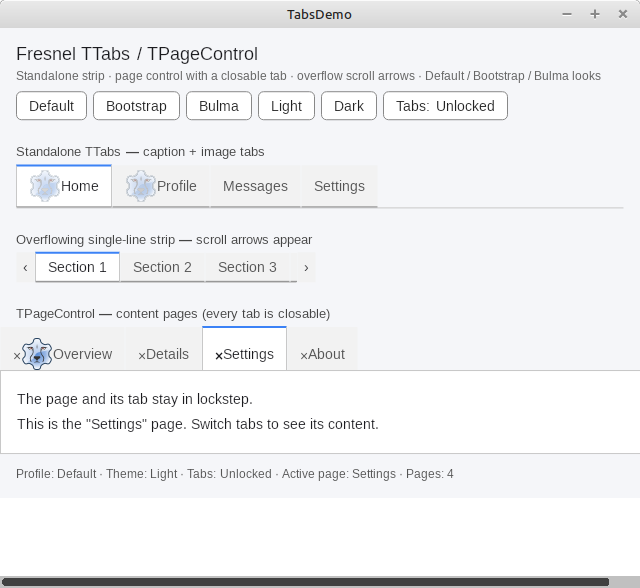Toggle the Tabs: Unlocked button
The width and height of the screenshot is (640, 588).
445,106
